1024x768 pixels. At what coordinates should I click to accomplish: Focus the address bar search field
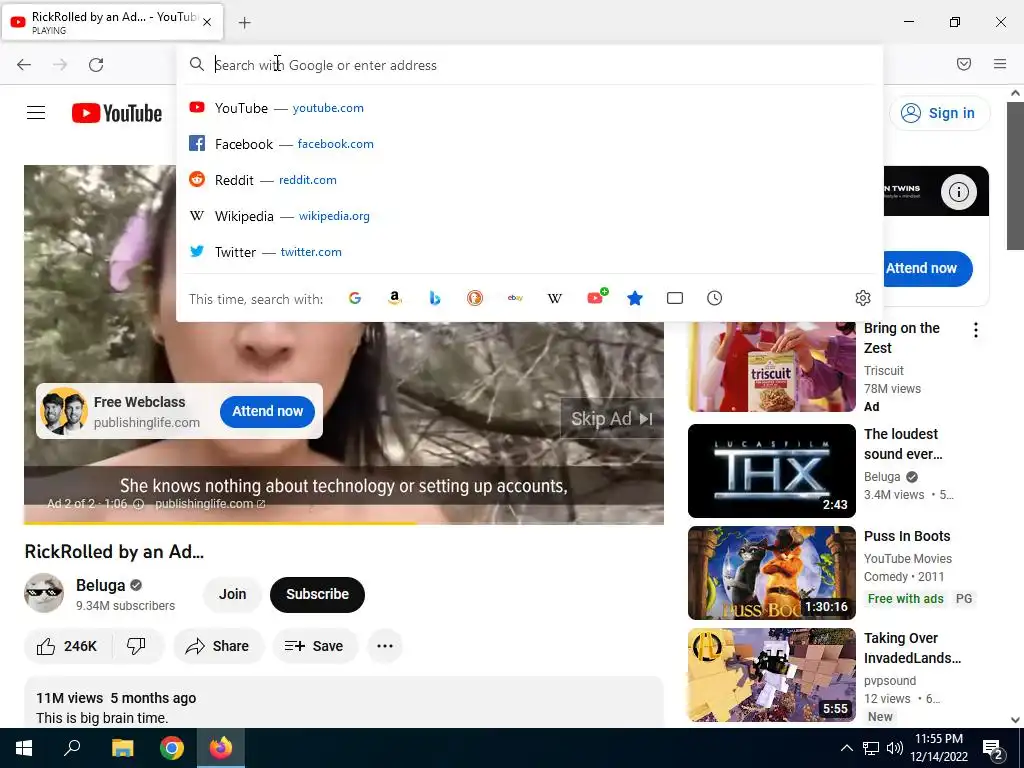(529, 65)
